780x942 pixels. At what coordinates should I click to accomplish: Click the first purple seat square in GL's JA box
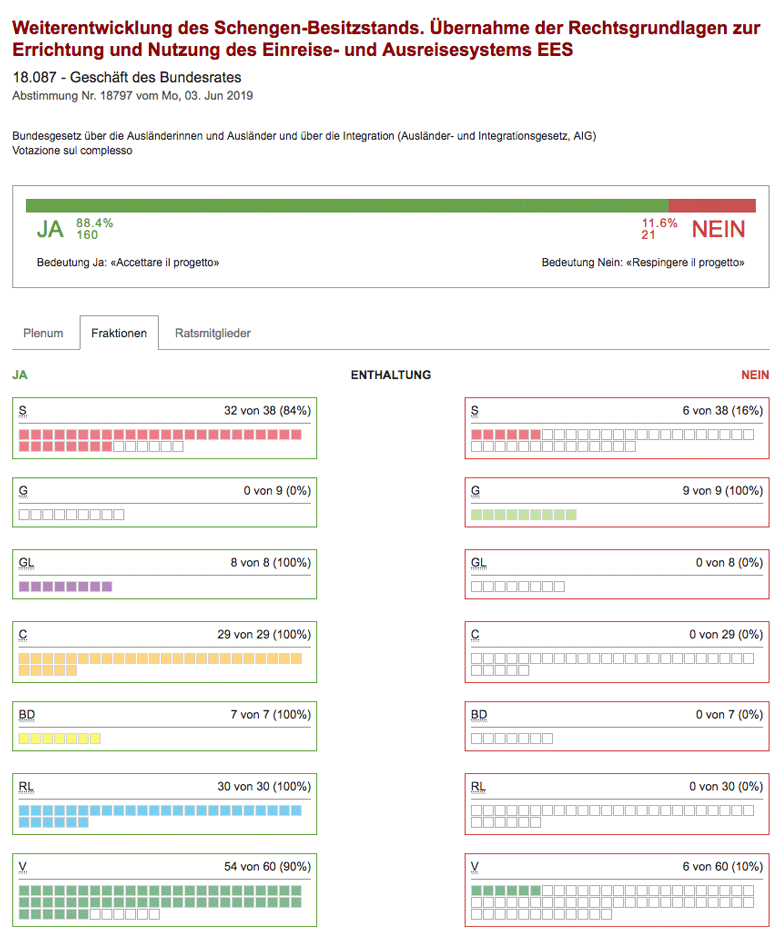coord(24,587)
